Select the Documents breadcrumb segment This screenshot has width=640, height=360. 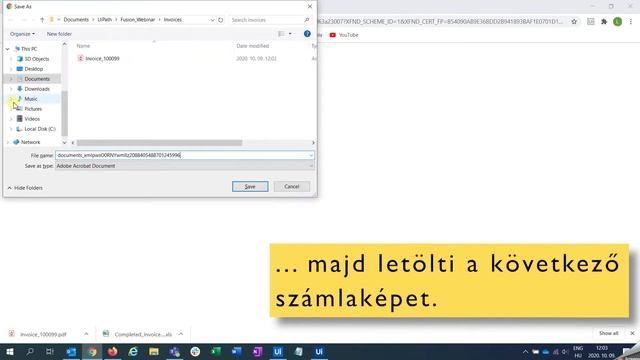pos(76,20)
